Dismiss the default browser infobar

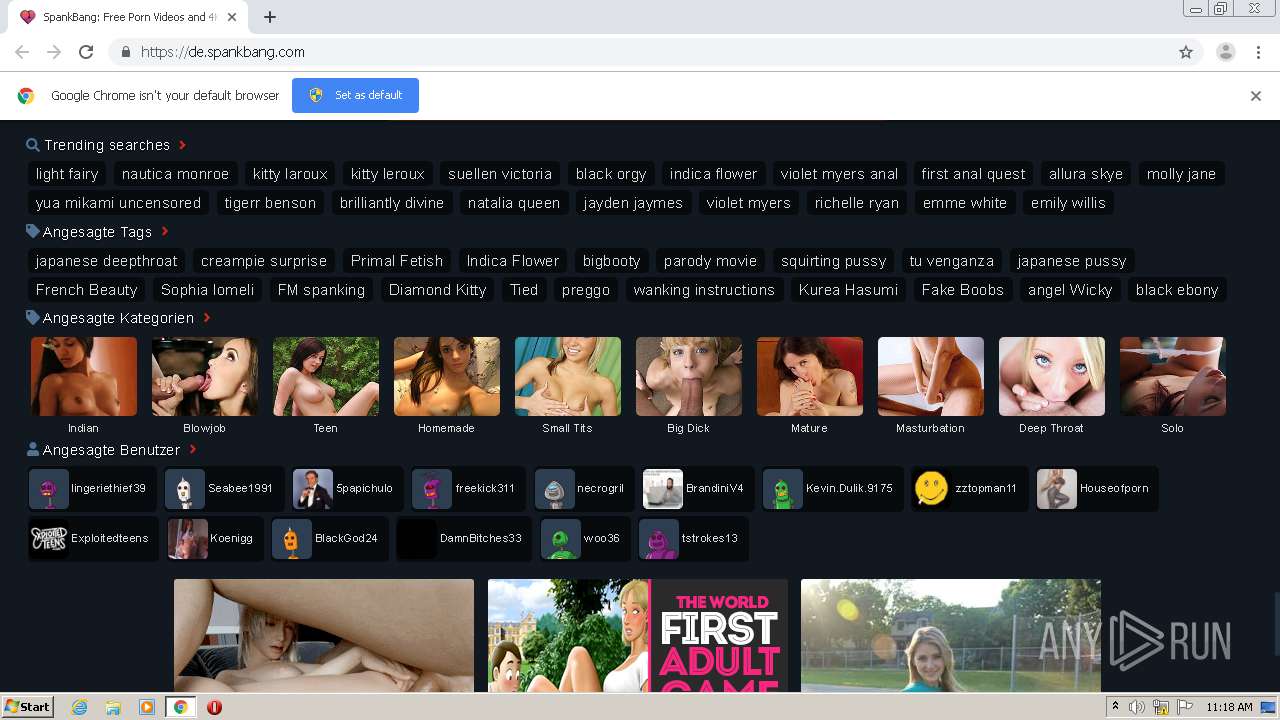[x=1256, y=96]
